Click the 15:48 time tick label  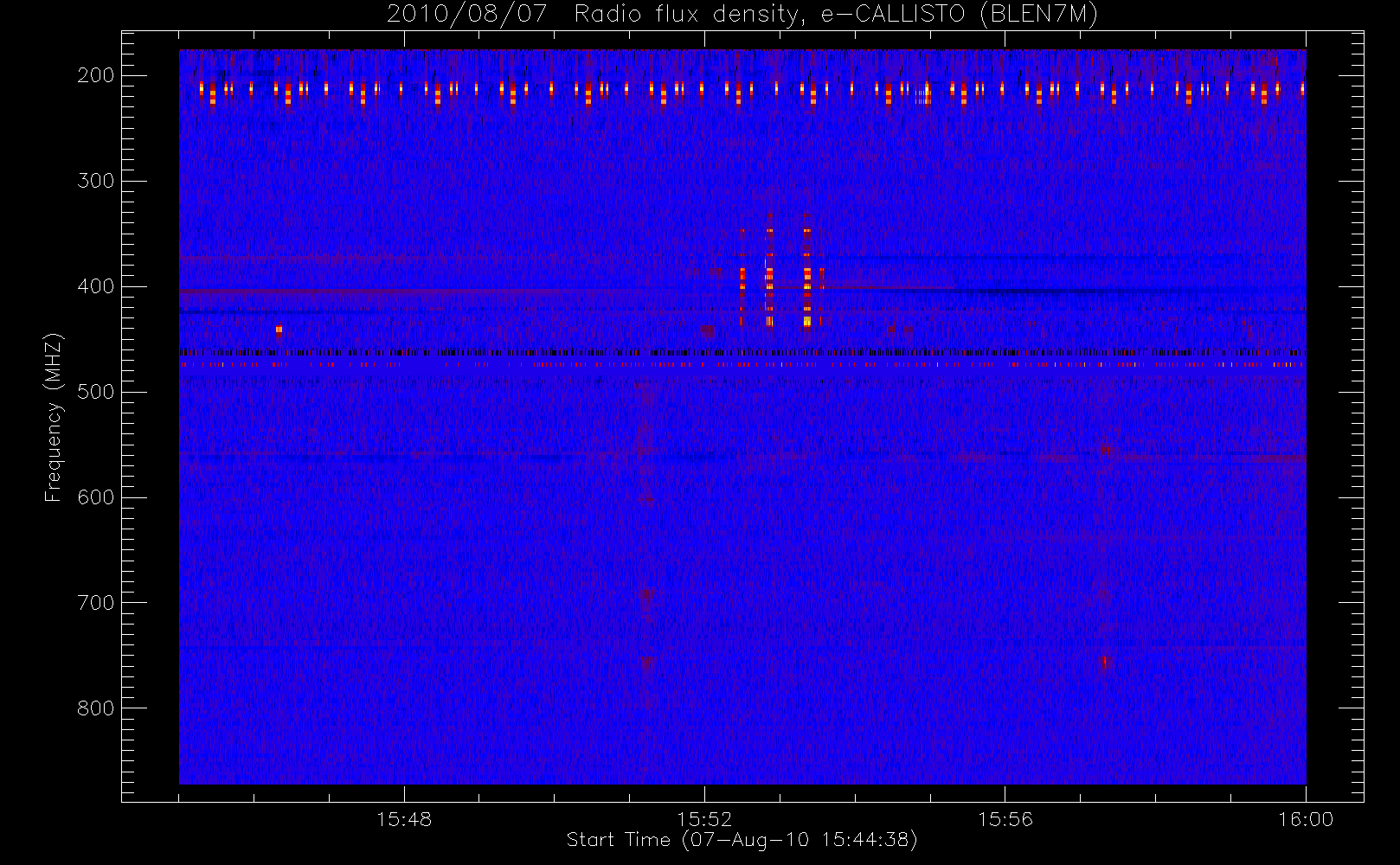click(x=404, y=819)
